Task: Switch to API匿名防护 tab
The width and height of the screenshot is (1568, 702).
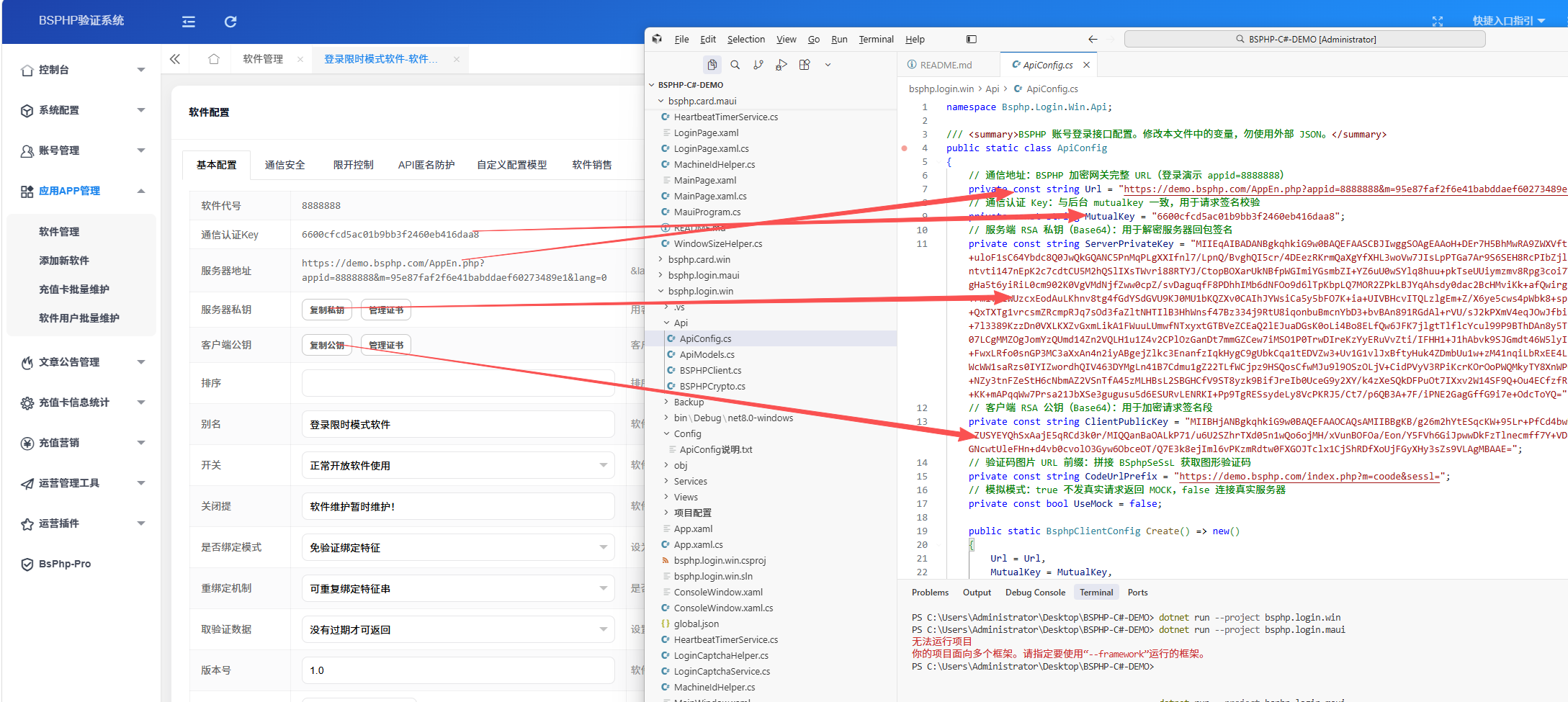Action: pos(426,165)
